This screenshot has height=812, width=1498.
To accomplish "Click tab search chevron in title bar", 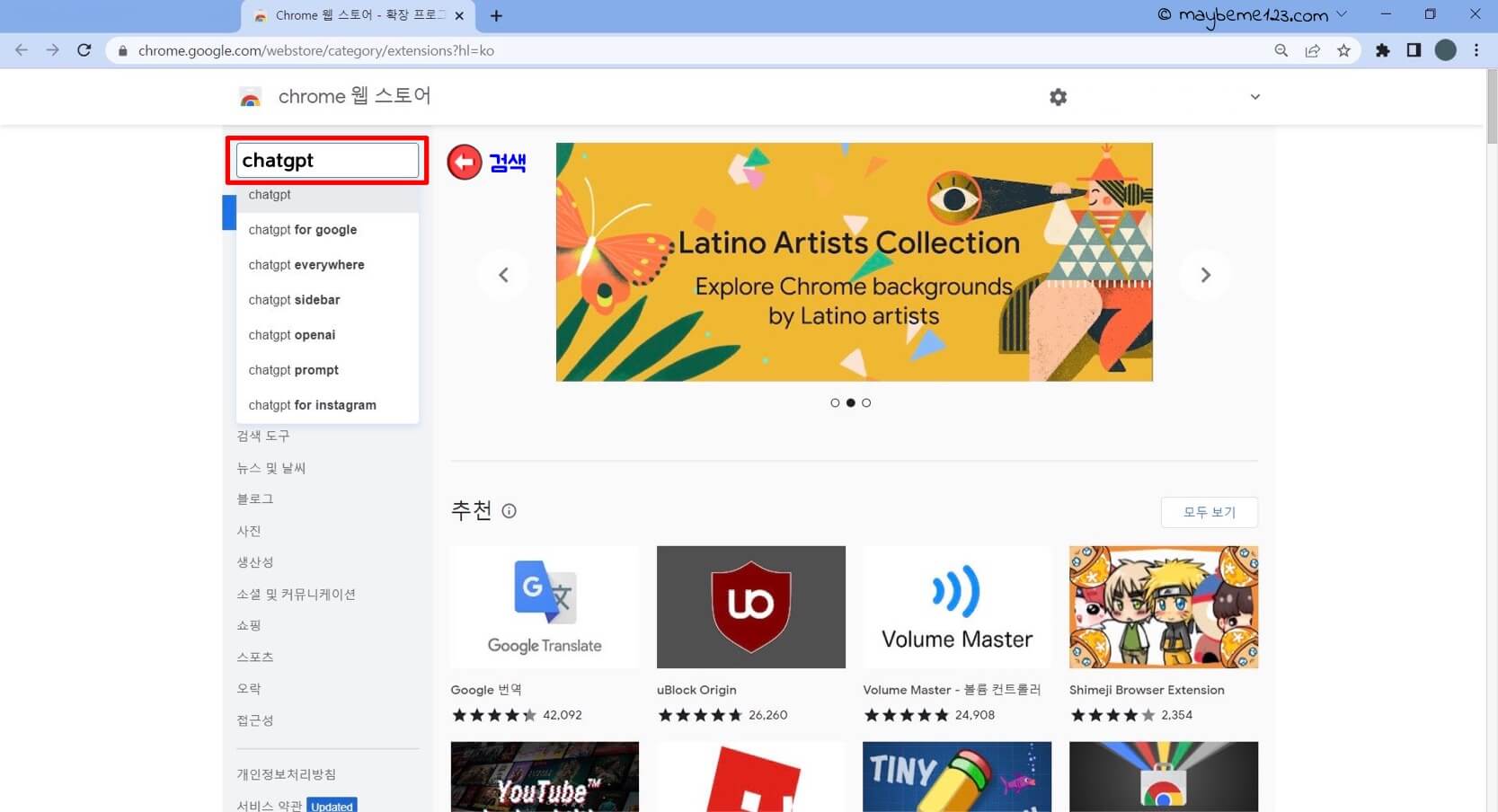I will point(1343,13).
